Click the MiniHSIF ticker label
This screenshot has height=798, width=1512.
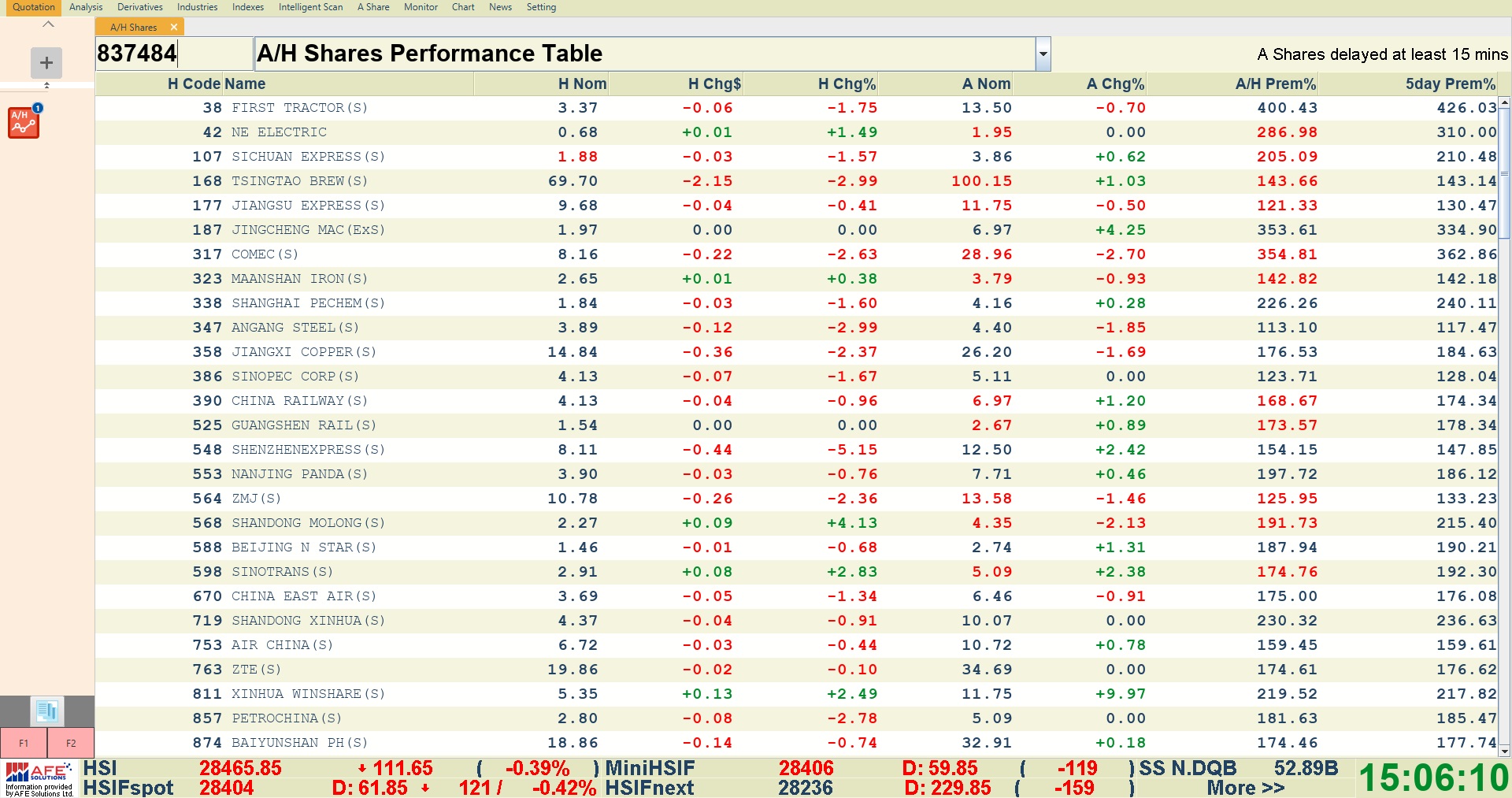(x=650, y=768)
